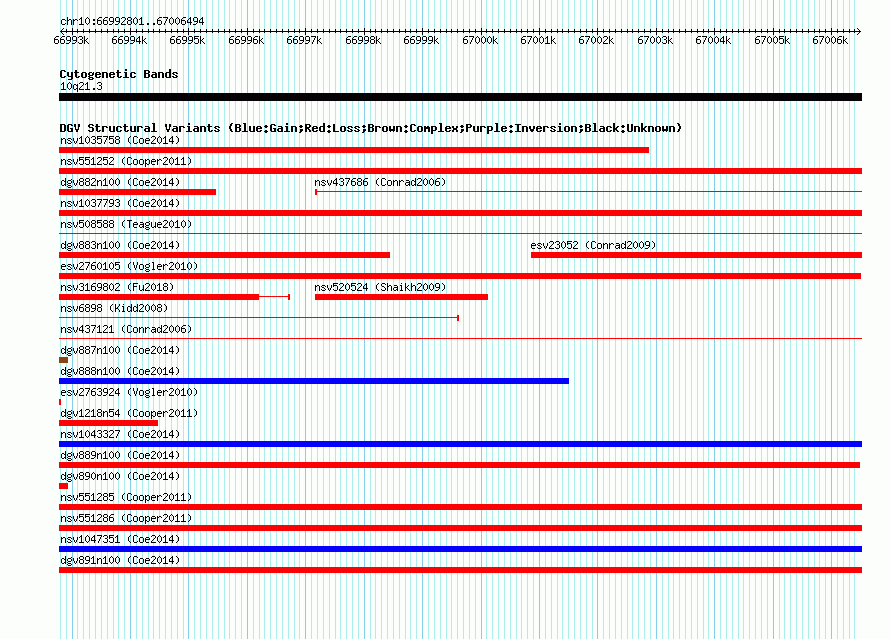Click the nsv437686 thin red line feature
Viewport: 890px width, 639px height.
tap(589, 192)
